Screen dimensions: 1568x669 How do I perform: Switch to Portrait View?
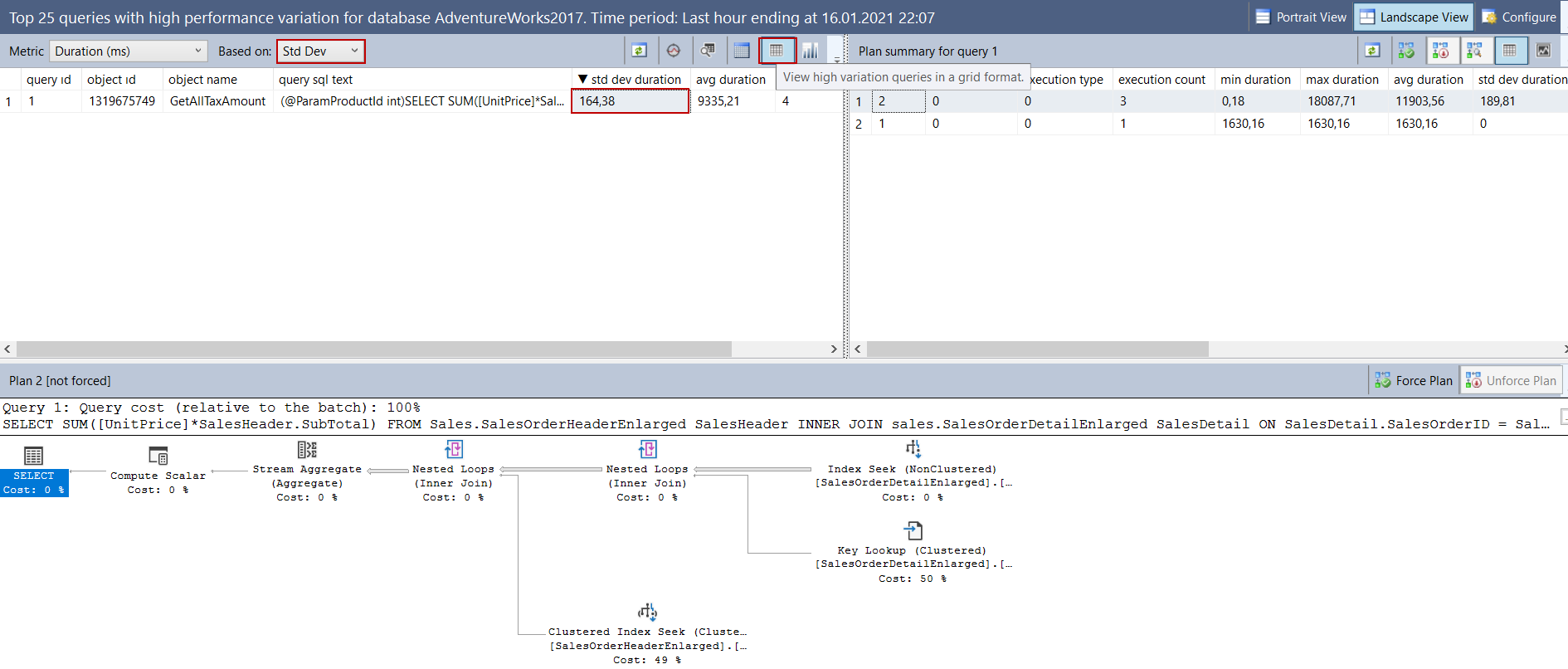coord(1300,17)
